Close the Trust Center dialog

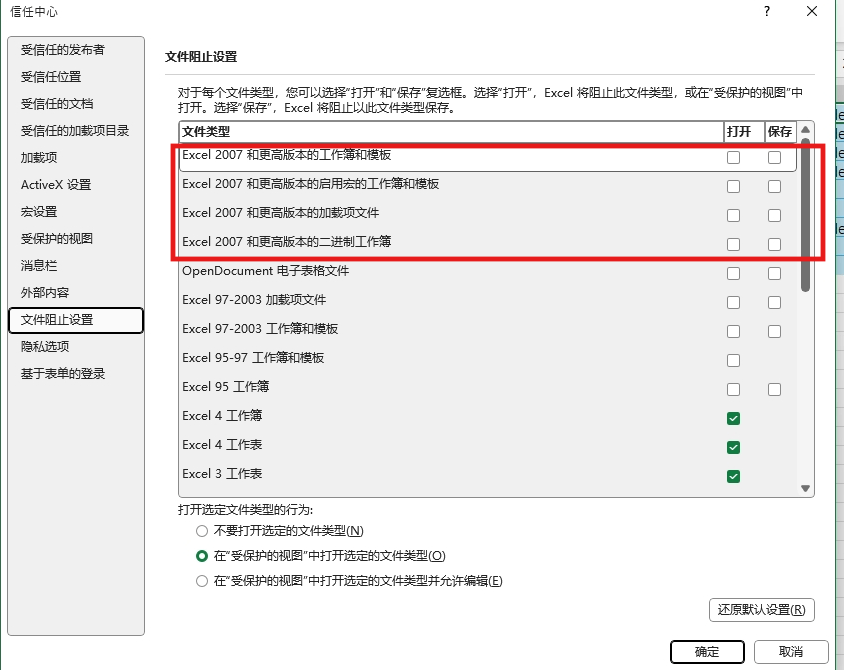point(812,11)
